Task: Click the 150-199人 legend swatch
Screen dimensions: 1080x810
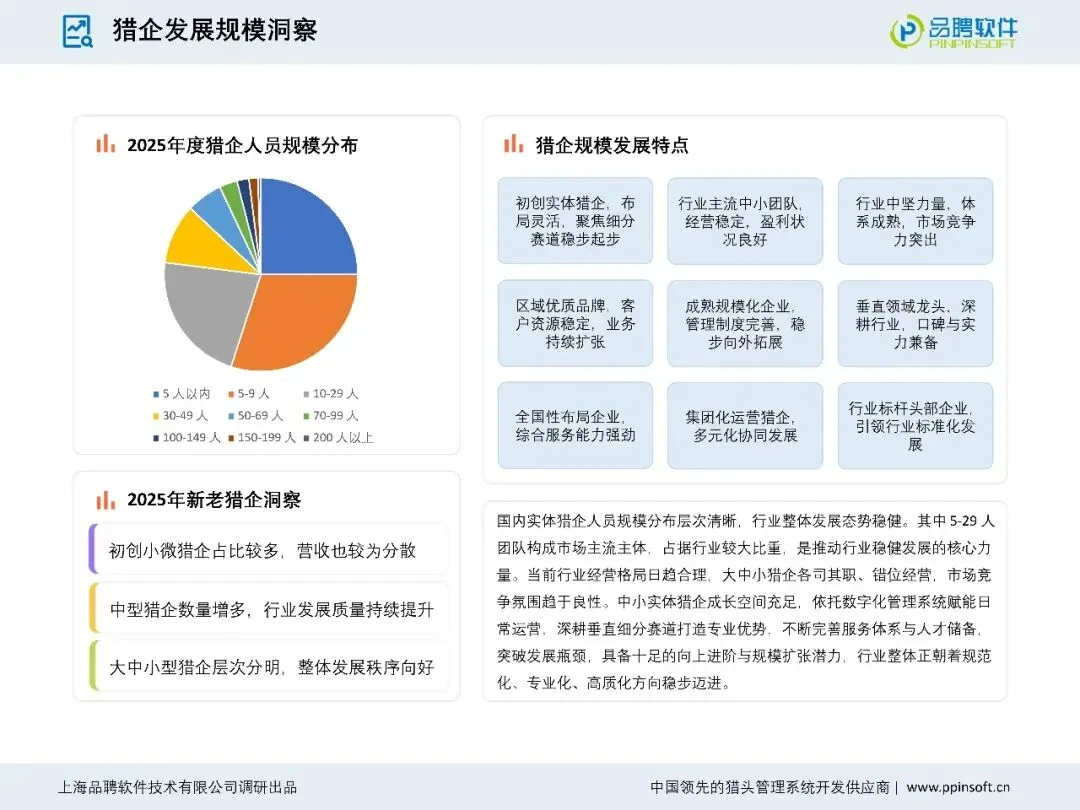Action: tap(231, 438)
